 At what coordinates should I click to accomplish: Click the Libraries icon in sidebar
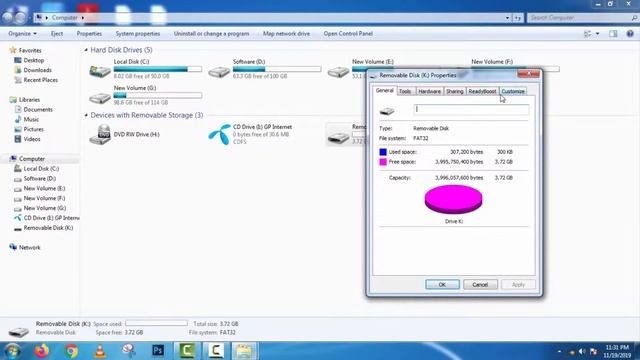[13, 100]
